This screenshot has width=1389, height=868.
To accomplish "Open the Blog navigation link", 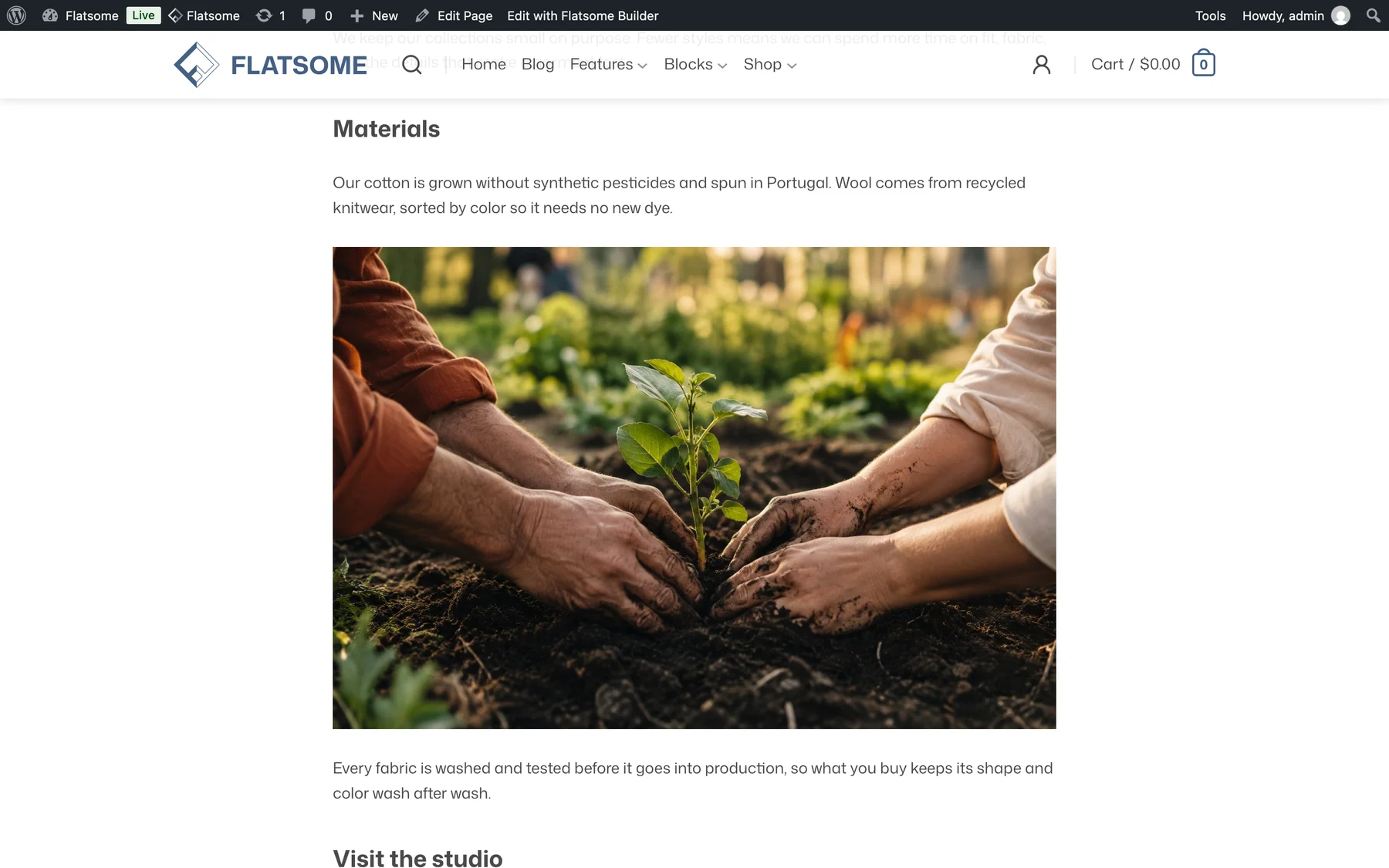I will [x=538, y=64].
